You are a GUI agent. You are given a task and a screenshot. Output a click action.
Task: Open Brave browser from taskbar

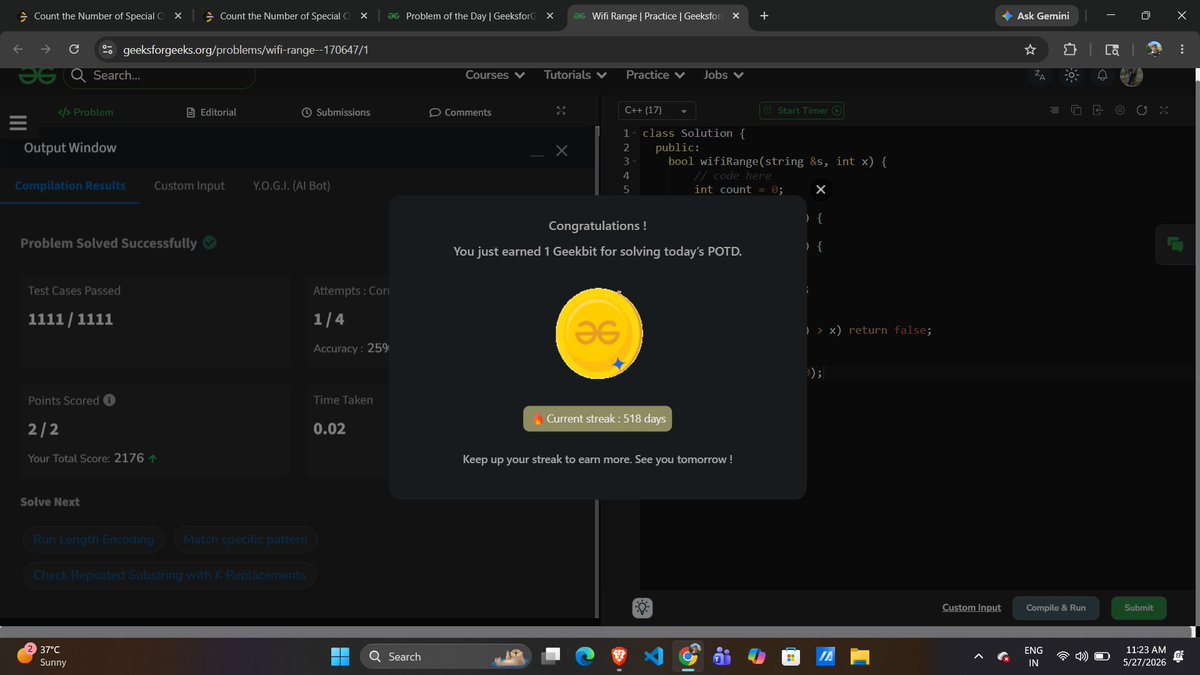[x=619, y=656]
